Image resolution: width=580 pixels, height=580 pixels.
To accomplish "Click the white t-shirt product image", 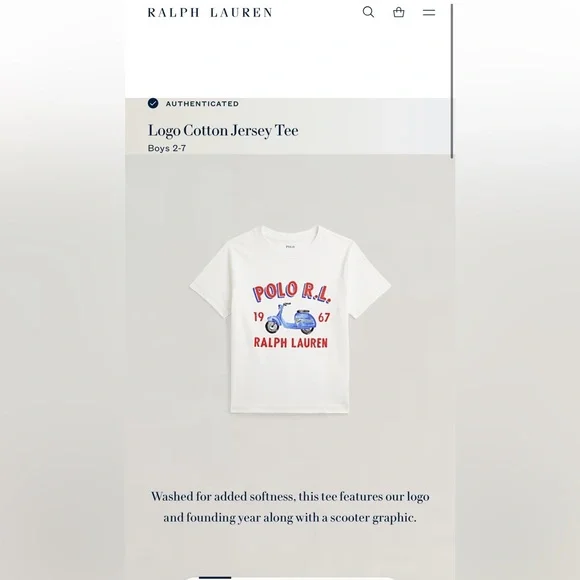I will pyautogui.click(x=290, y=319).
